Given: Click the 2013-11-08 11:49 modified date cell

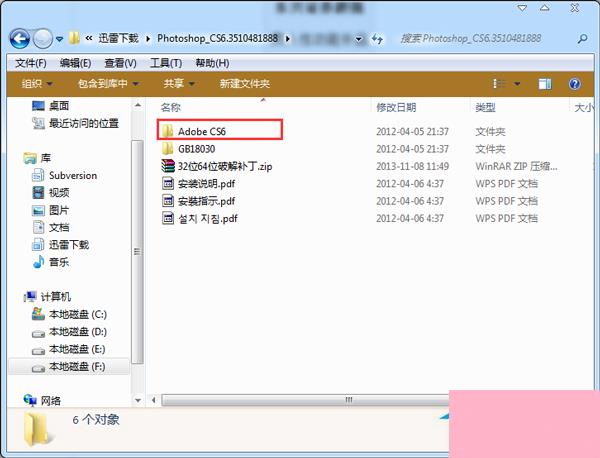Looking at the screenshot, I should point(412,166).
